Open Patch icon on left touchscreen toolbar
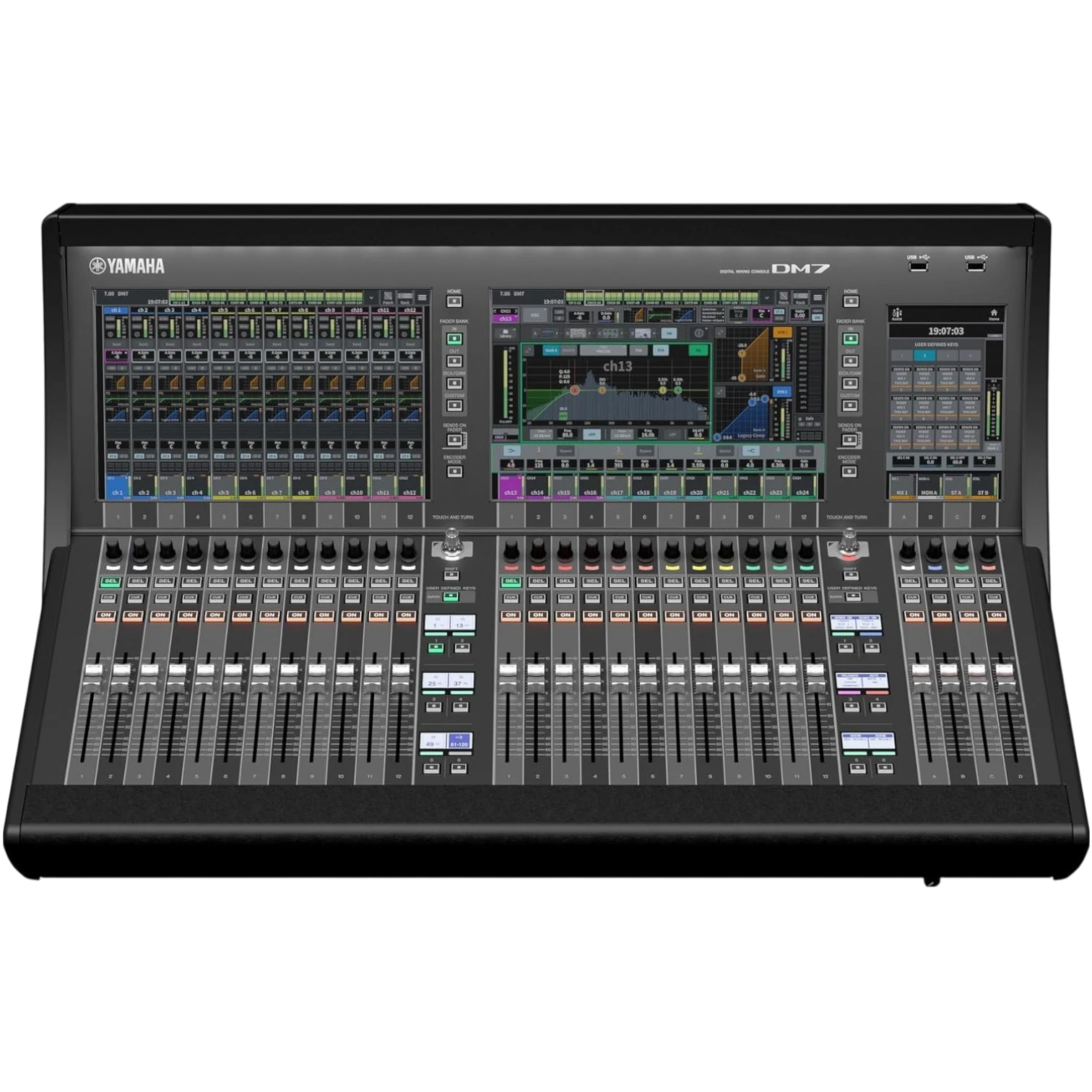The image size is (1092, 1092). click(388, 298)
